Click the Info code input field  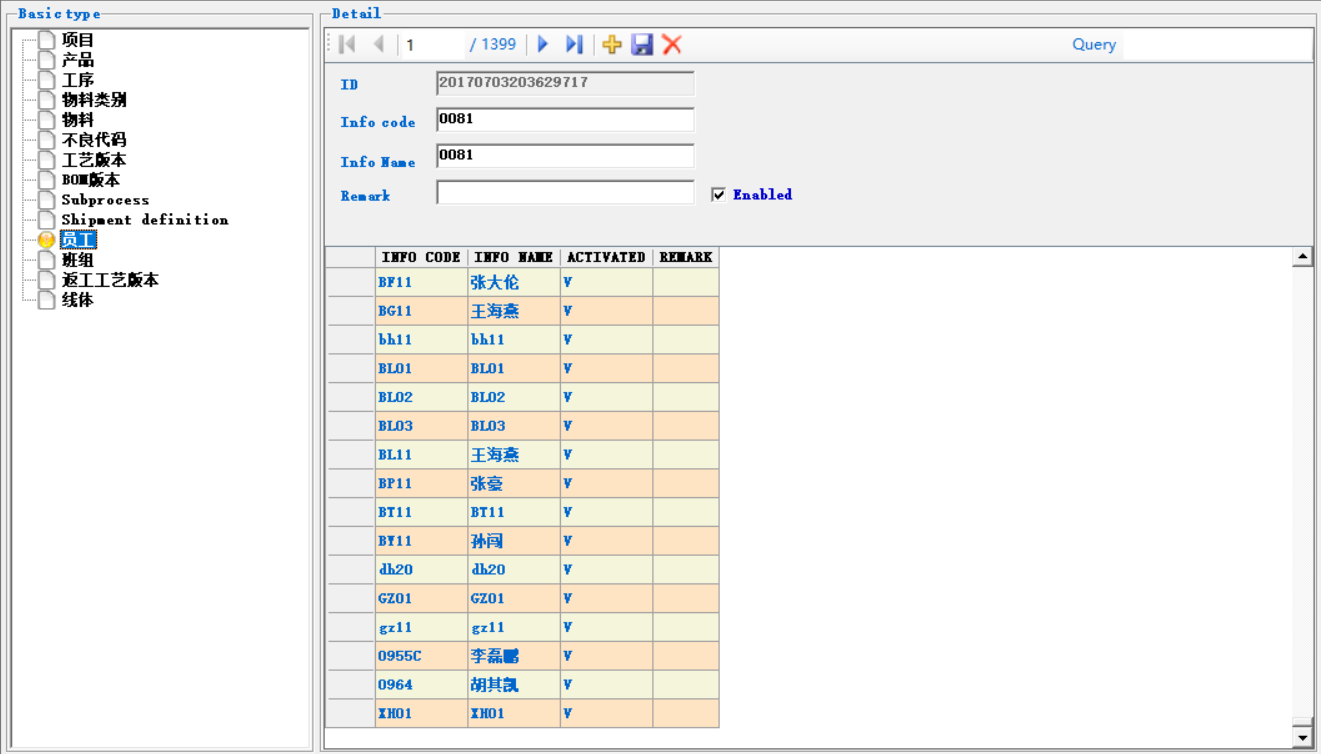click(565, 120)
